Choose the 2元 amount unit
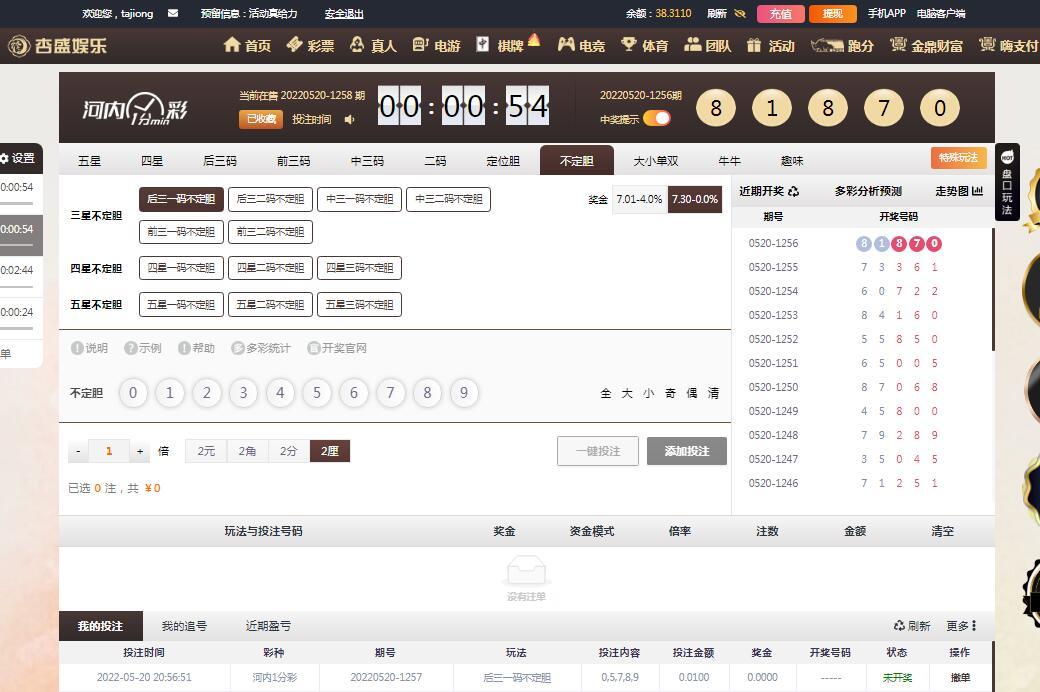 point(206,450)
